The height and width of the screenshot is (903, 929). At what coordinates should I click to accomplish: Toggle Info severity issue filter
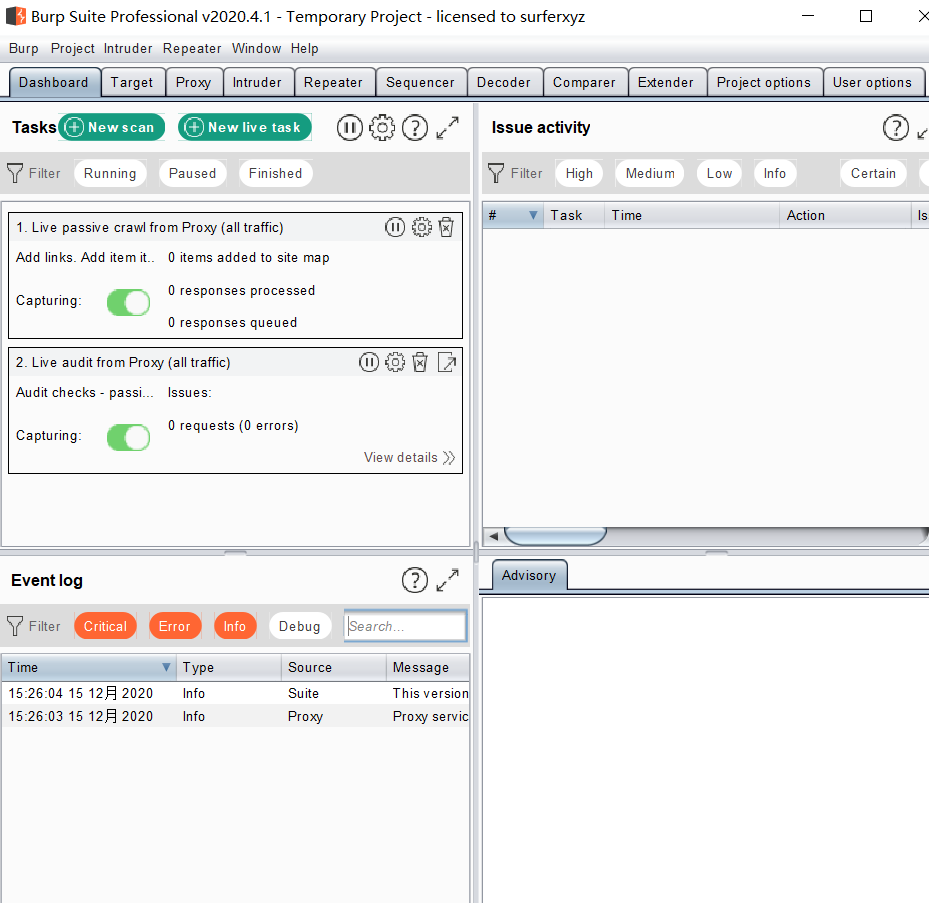(774, 173)
